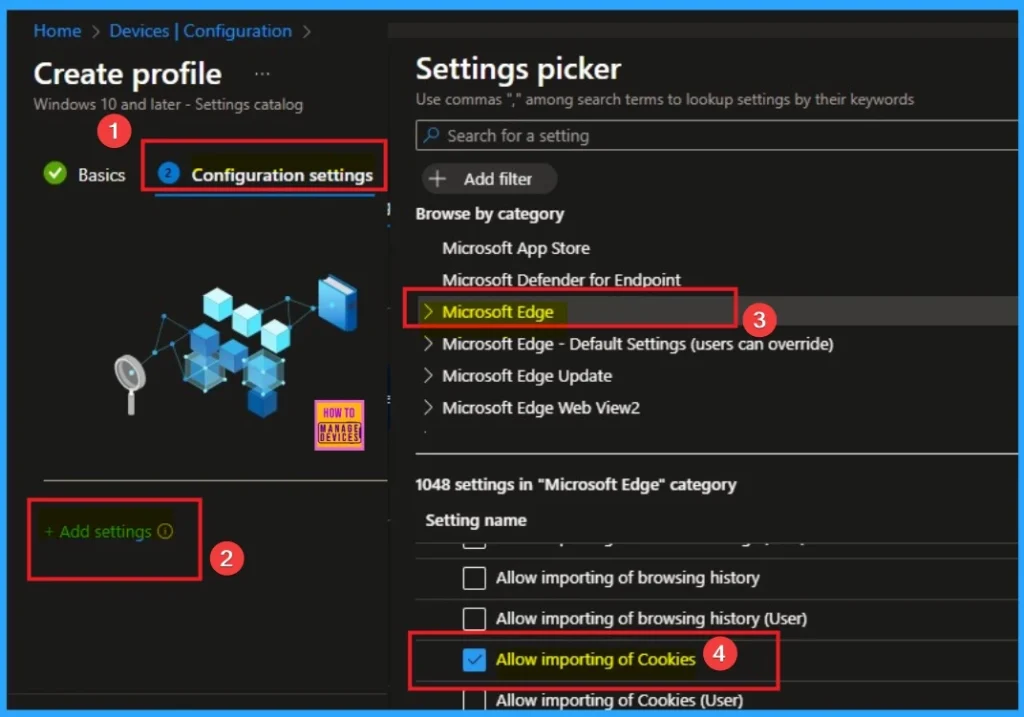Select the Microsoft Edge Update category

(527, 376)
